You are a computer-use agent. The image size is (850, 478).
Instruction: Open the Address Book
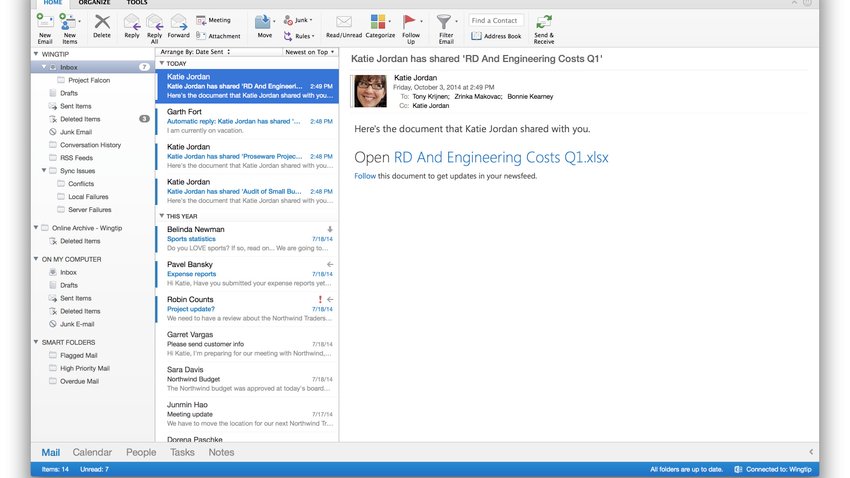(x=496, y=36)
